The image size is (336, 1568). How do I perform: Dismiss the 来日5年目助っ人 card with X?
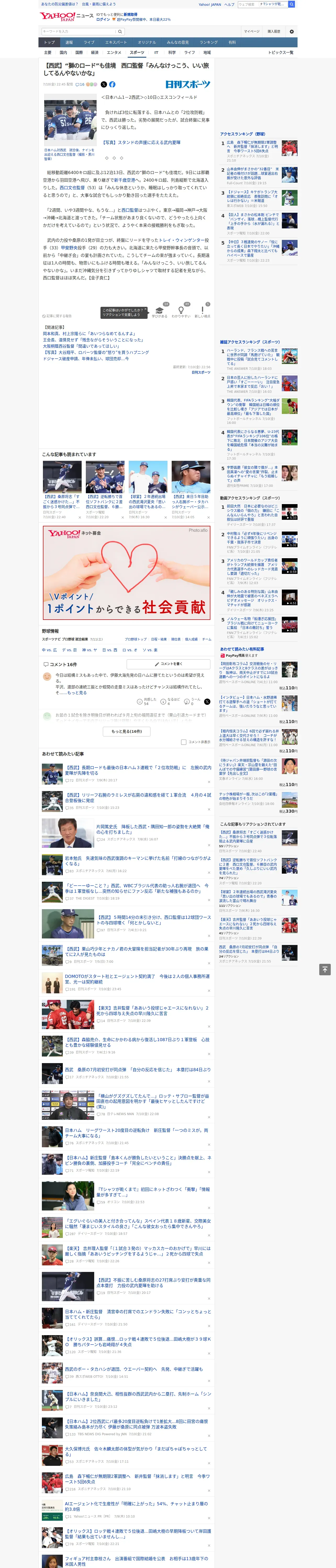click(x=209, y=517)
